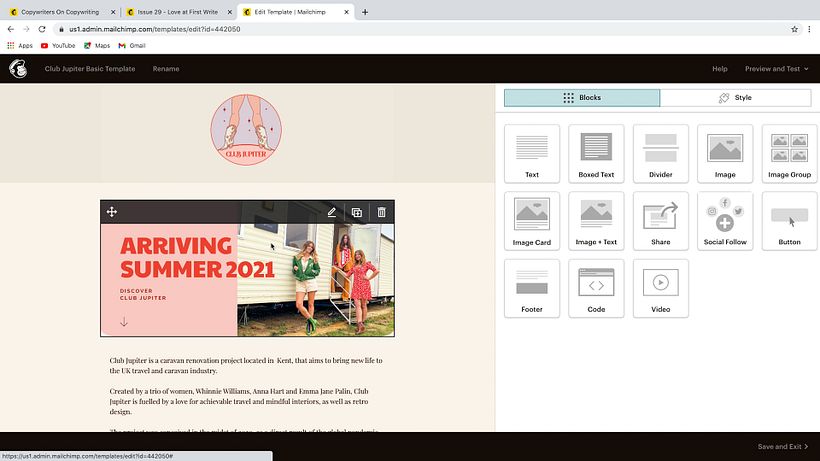Delete the selected block with trash icon
Screen dimensions: 820x461
pyautogui.click(x=381, y=212)
